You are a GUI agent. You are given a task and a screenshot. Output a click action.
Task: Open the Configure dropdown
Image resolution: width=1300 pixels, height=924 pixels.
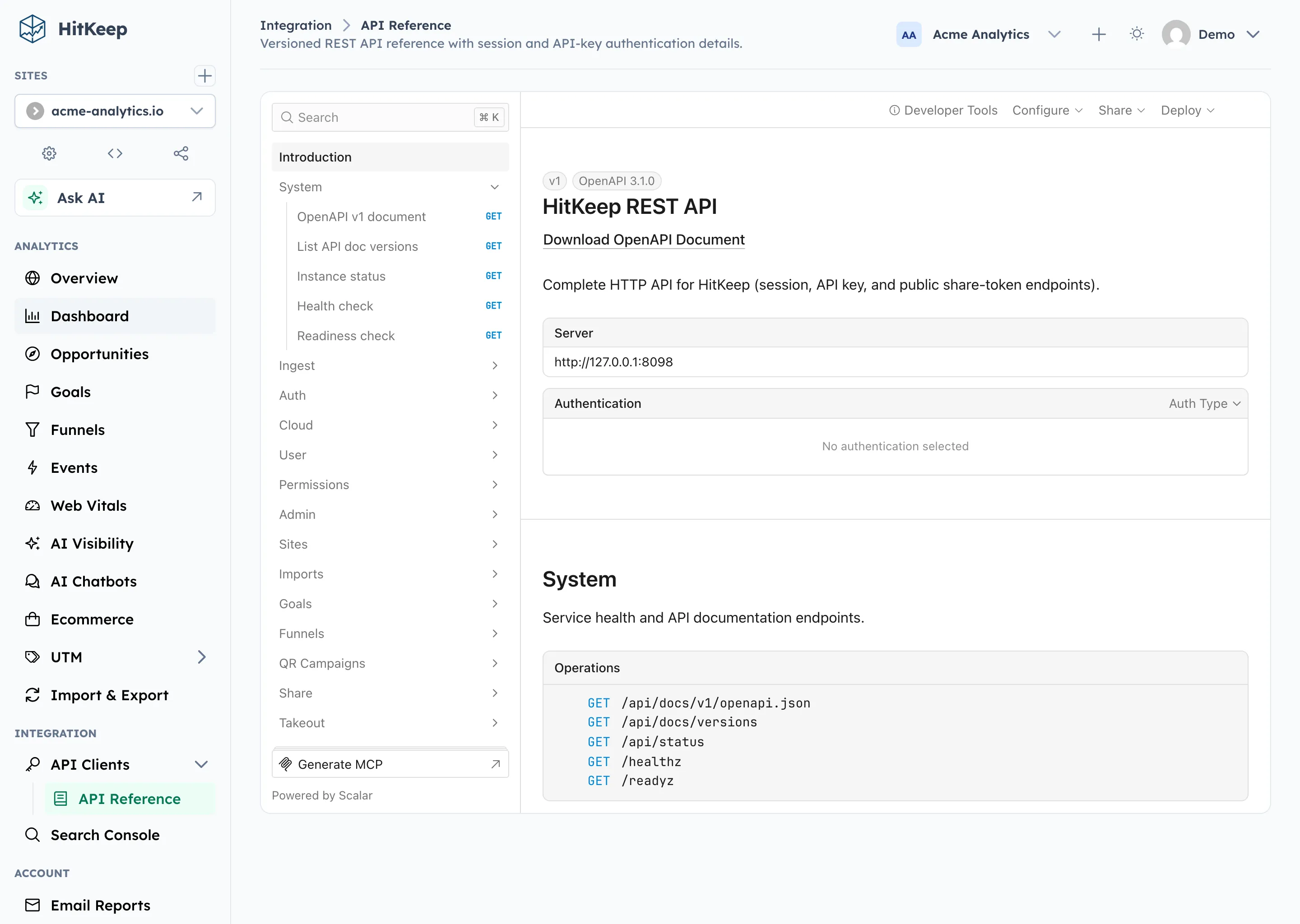point(1047,111)
